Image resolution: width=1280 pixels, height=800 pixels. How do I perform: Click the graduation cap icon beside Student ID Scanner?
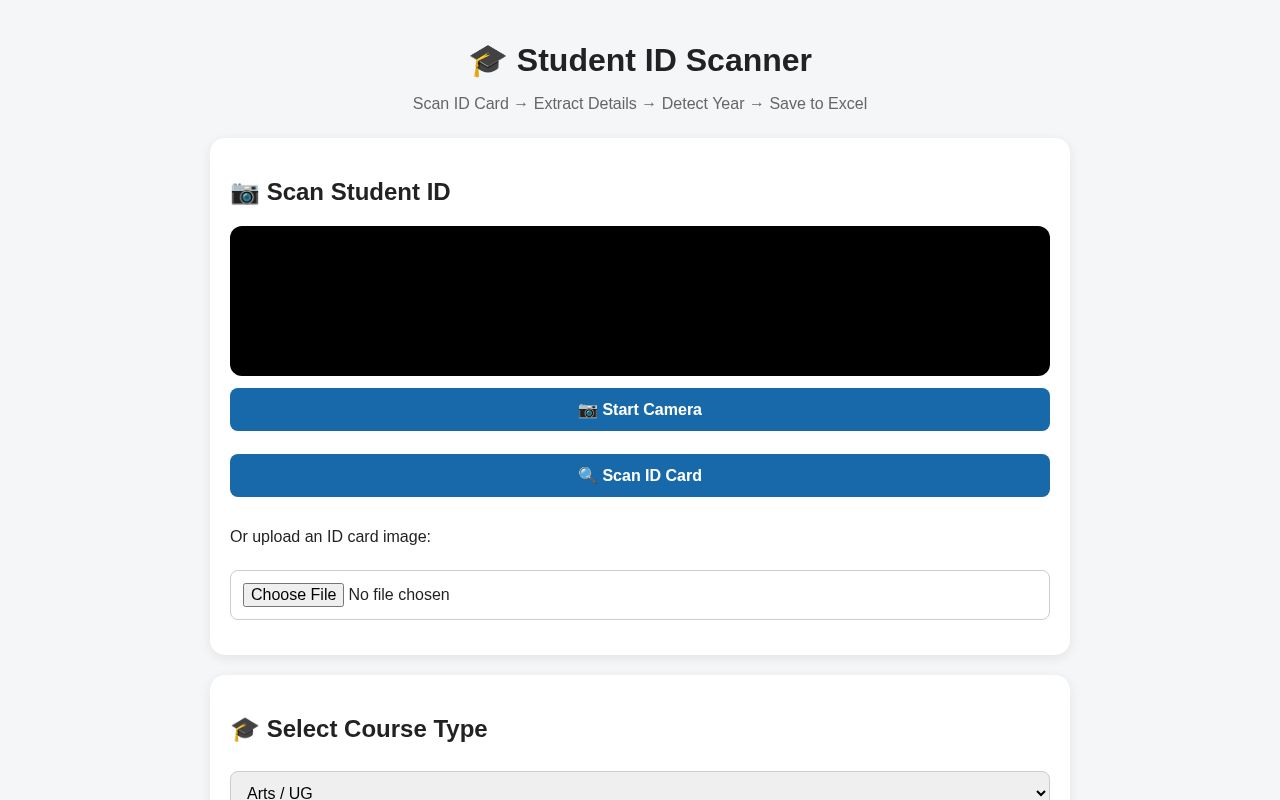tap(488, 60)
